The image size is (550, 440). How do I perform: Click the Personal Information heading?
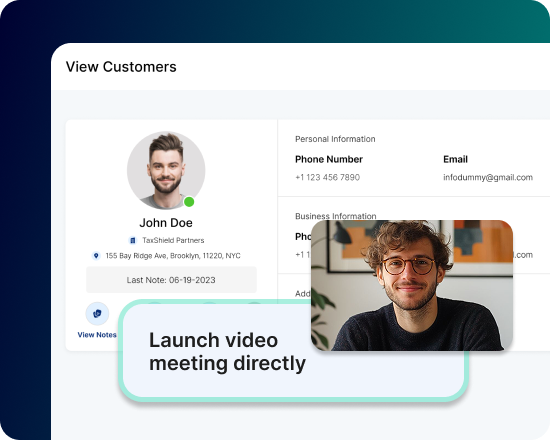pos(335,139)
